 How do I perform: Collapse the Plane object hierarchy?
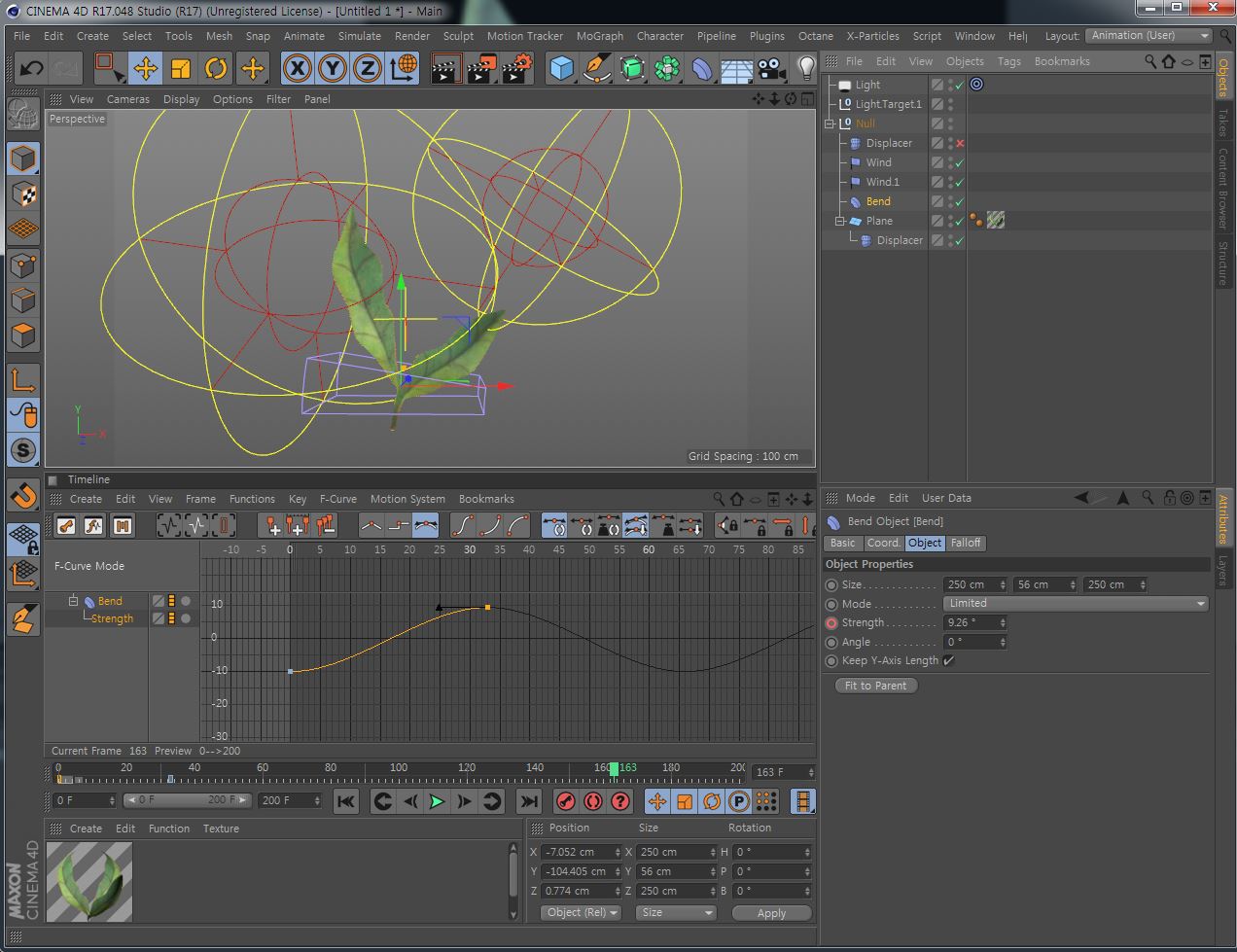pyautogui.click(x=839, y=221)
